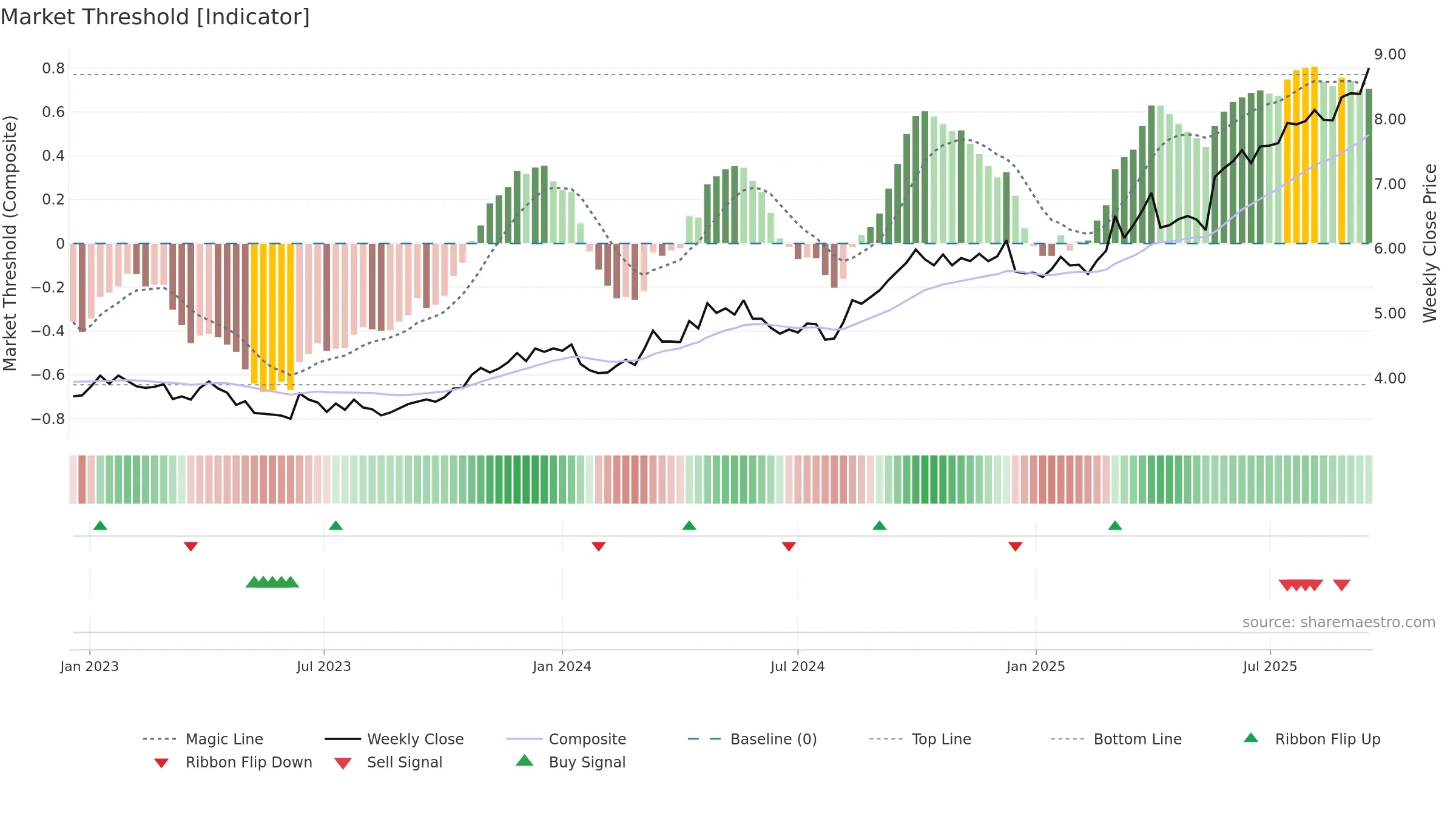This screenshot has width=1456, height=819.
Task: Click the −0.8 left-axis tick label
Action: tap(48, 419)
